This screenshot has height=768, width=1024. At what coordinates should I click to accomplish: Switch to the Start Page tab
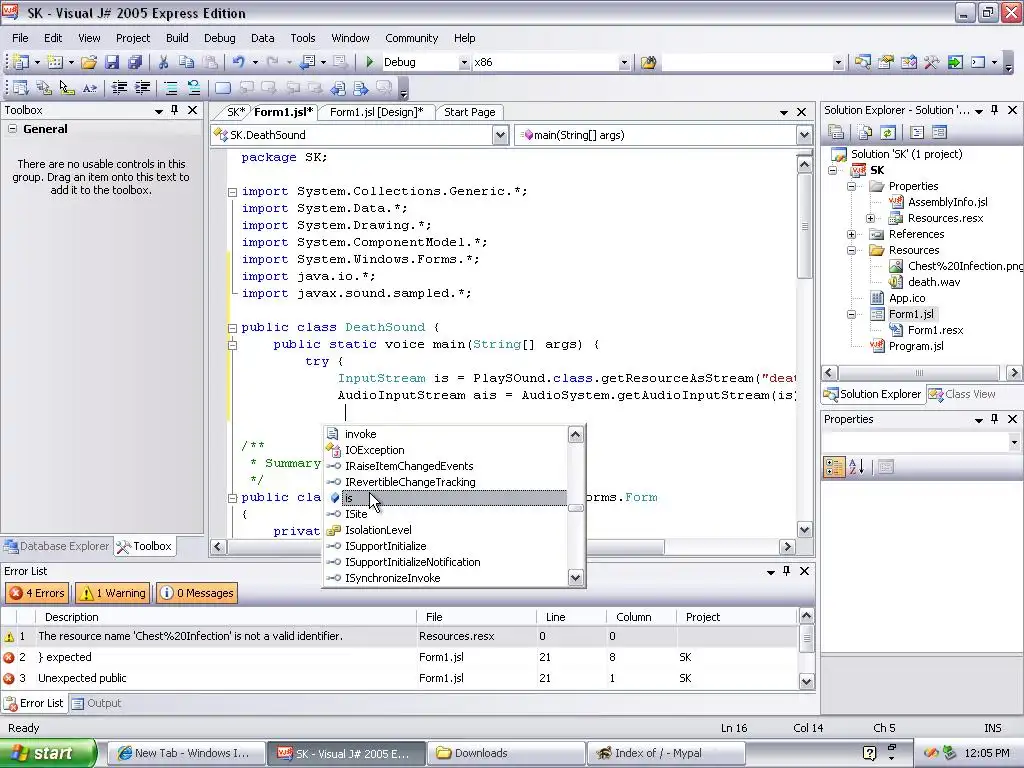pyautogui.click(x=470, y=112)
